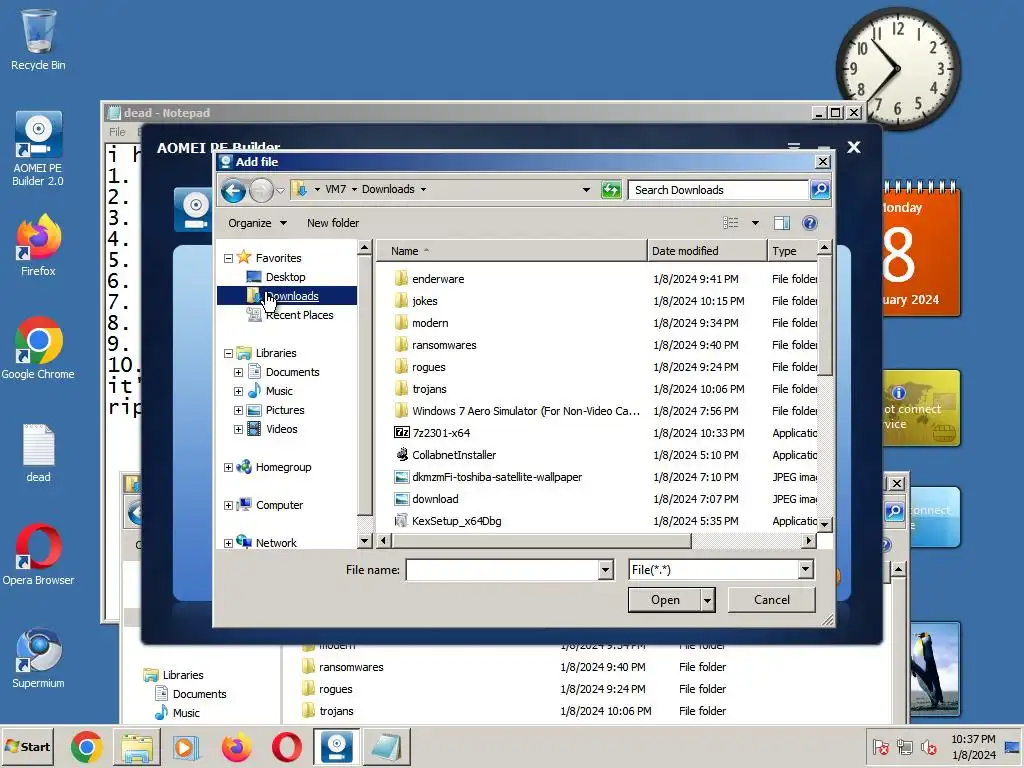Click inside the File name text field
1024x768 pixels.
[502, 570]
